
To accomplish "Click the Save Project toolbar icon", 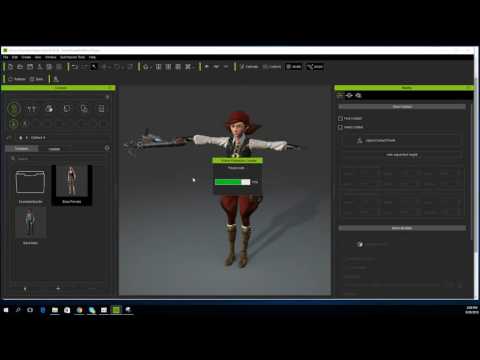I will pos(30,67).
